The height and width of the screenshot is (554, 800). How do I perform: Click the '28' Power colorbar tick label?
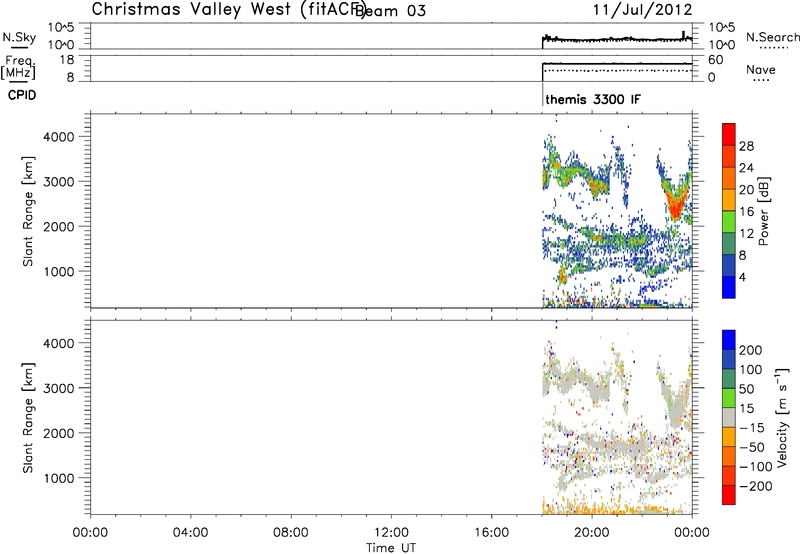click(x=746, y=146)
